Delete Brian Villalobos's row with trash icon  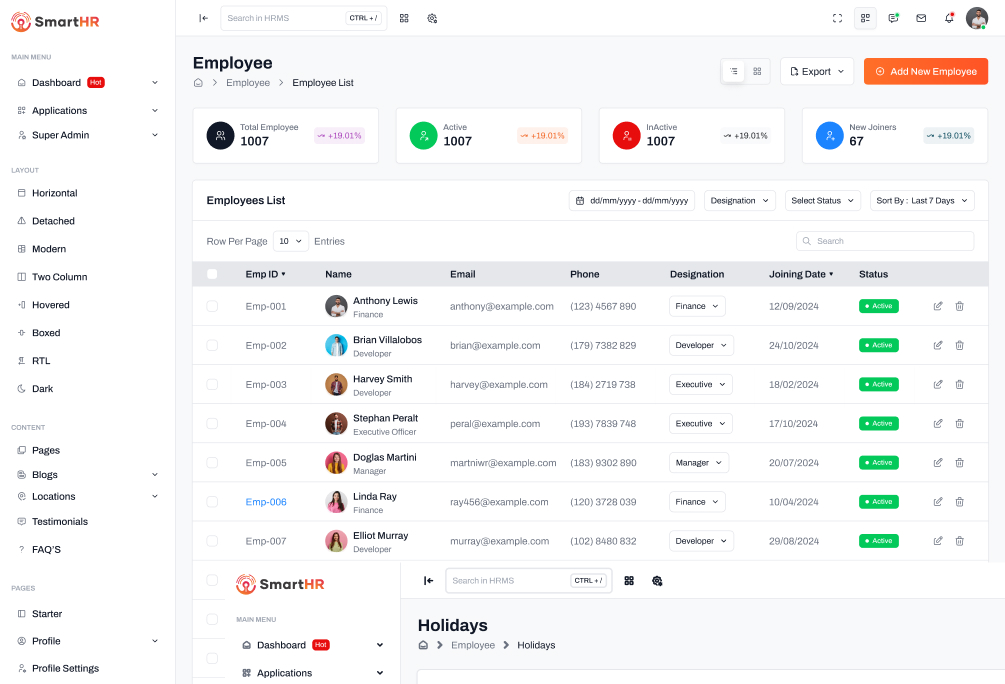[x=959, y=345]
